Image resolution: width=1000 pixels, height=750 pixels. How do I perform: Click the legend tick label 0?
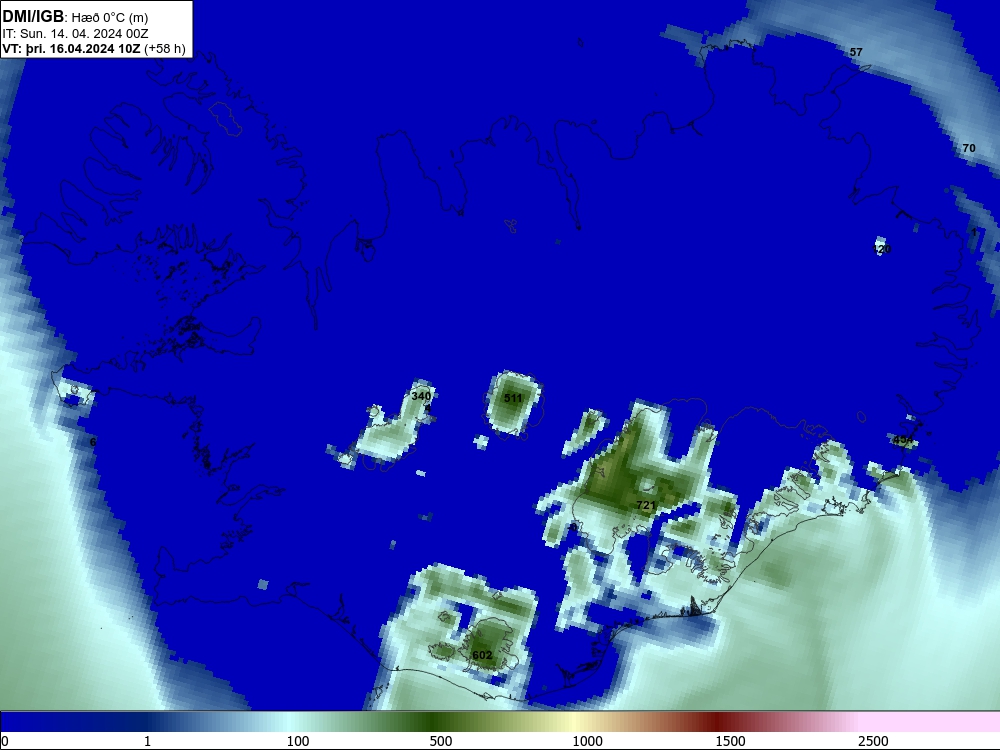click(5, 741)
